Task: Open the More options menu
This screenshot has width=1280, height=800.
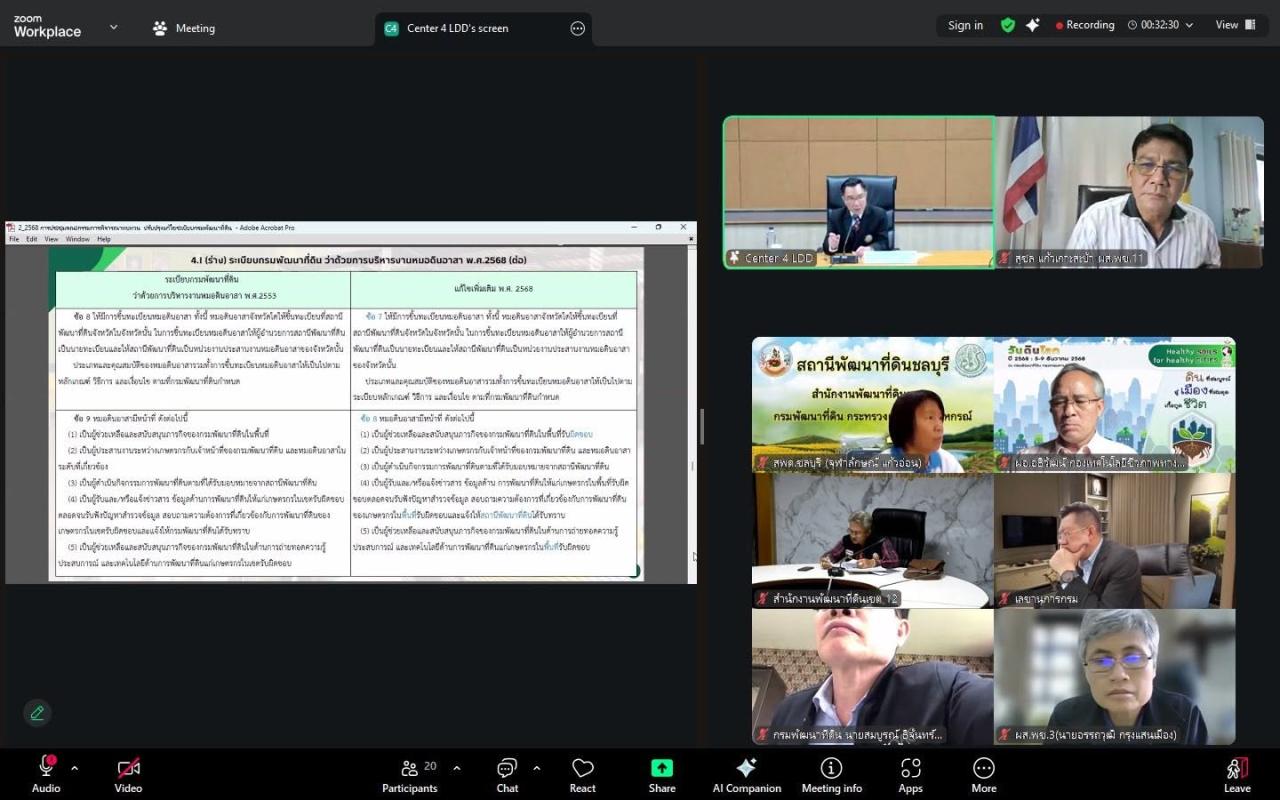Action: [984, 773]
